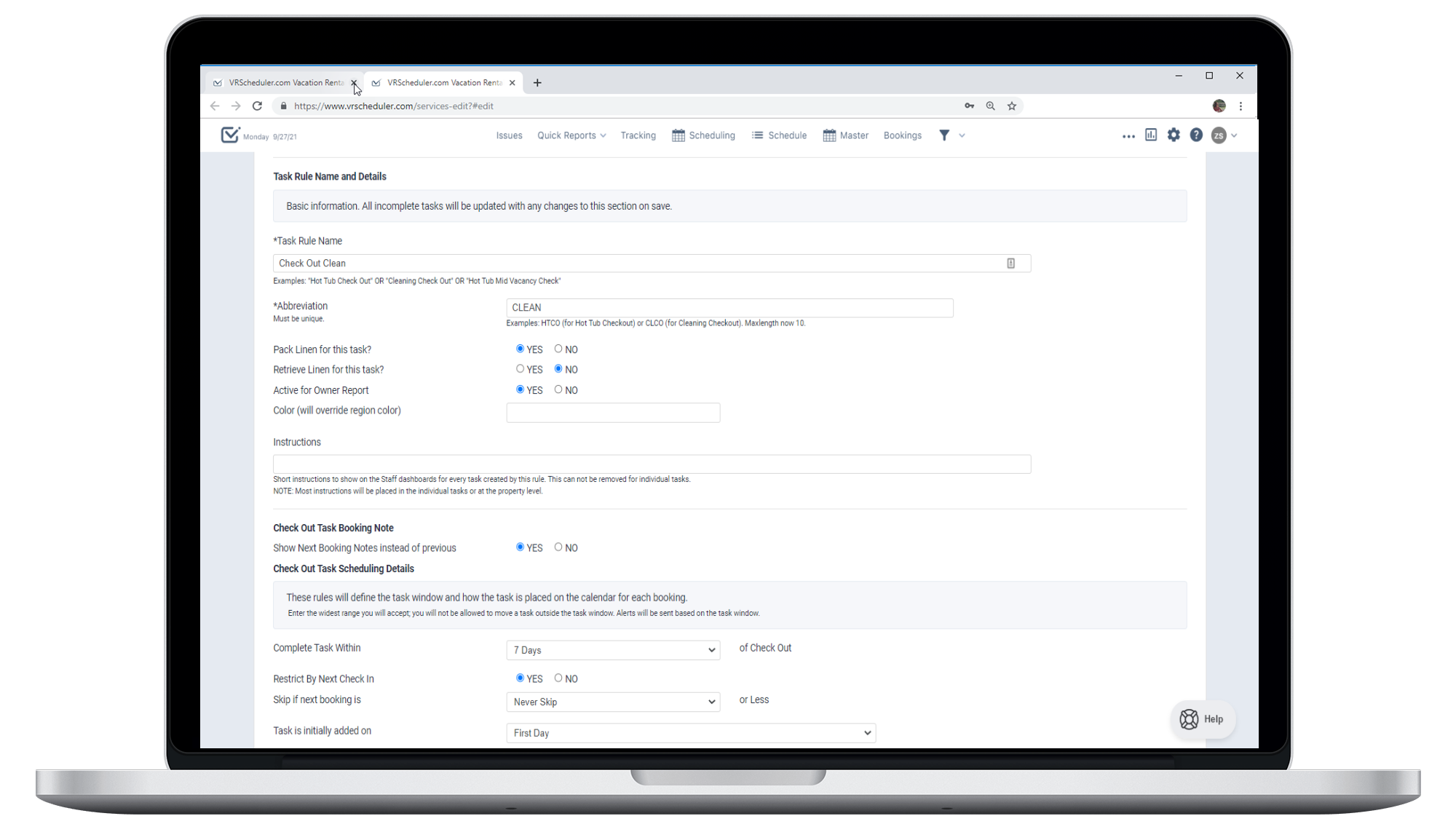Select NO for Active for Owner Report

(558, 390)
